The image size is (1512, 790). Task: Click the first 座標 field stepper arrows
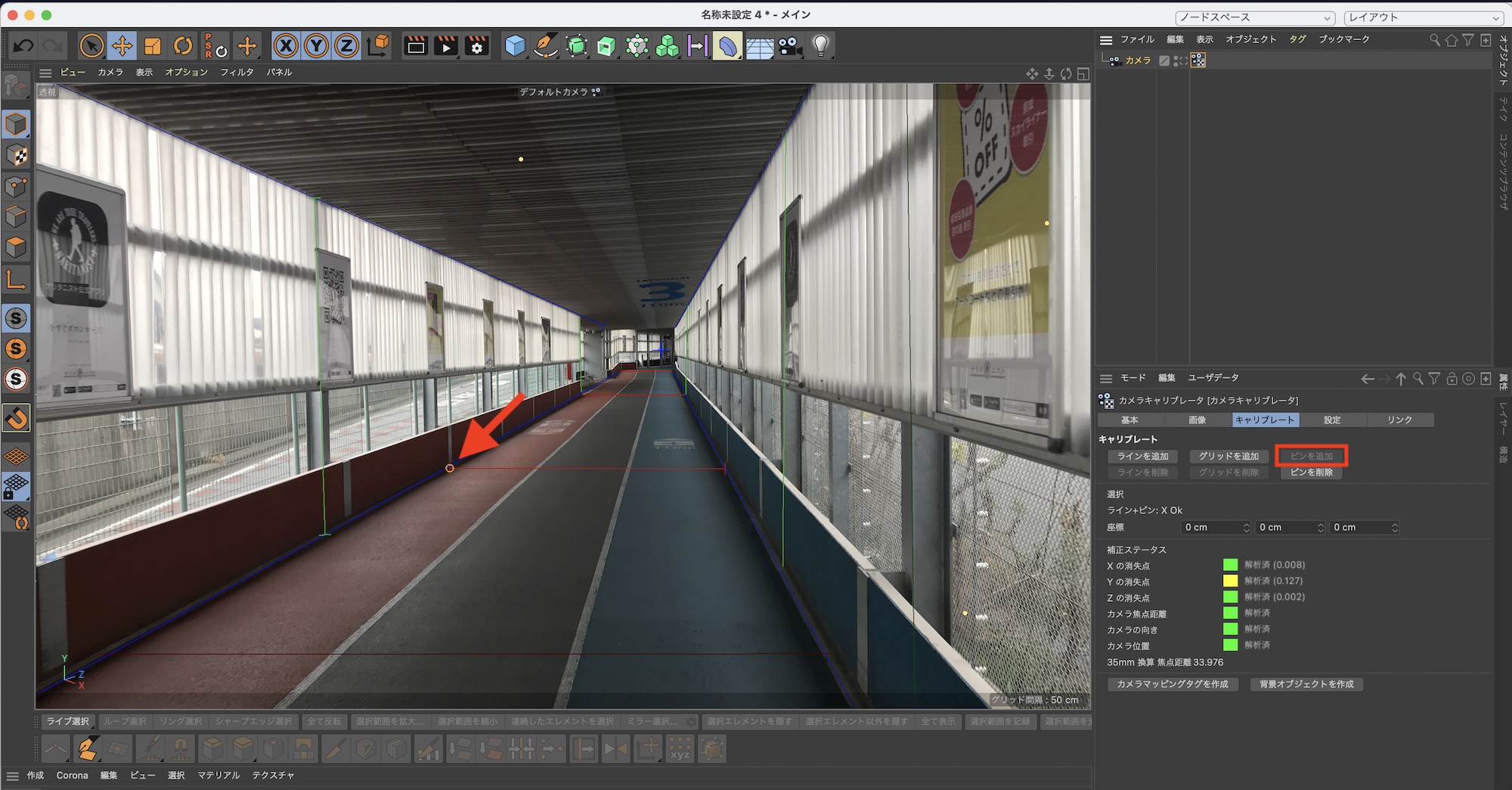point(1246,527)
